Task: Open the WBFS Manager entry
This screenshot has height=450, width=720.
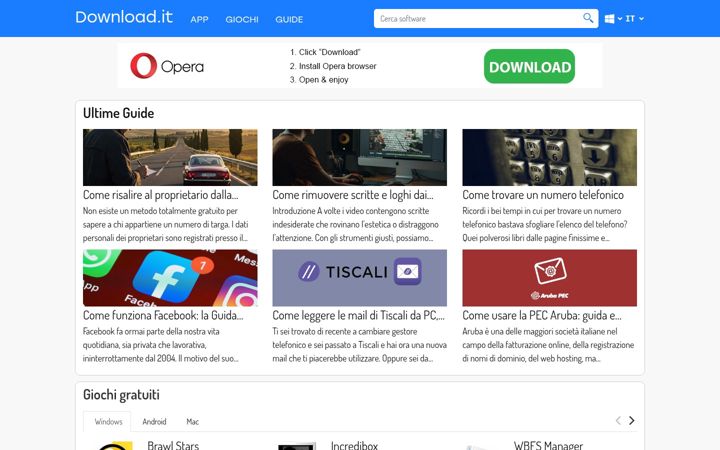Action: 548,445
